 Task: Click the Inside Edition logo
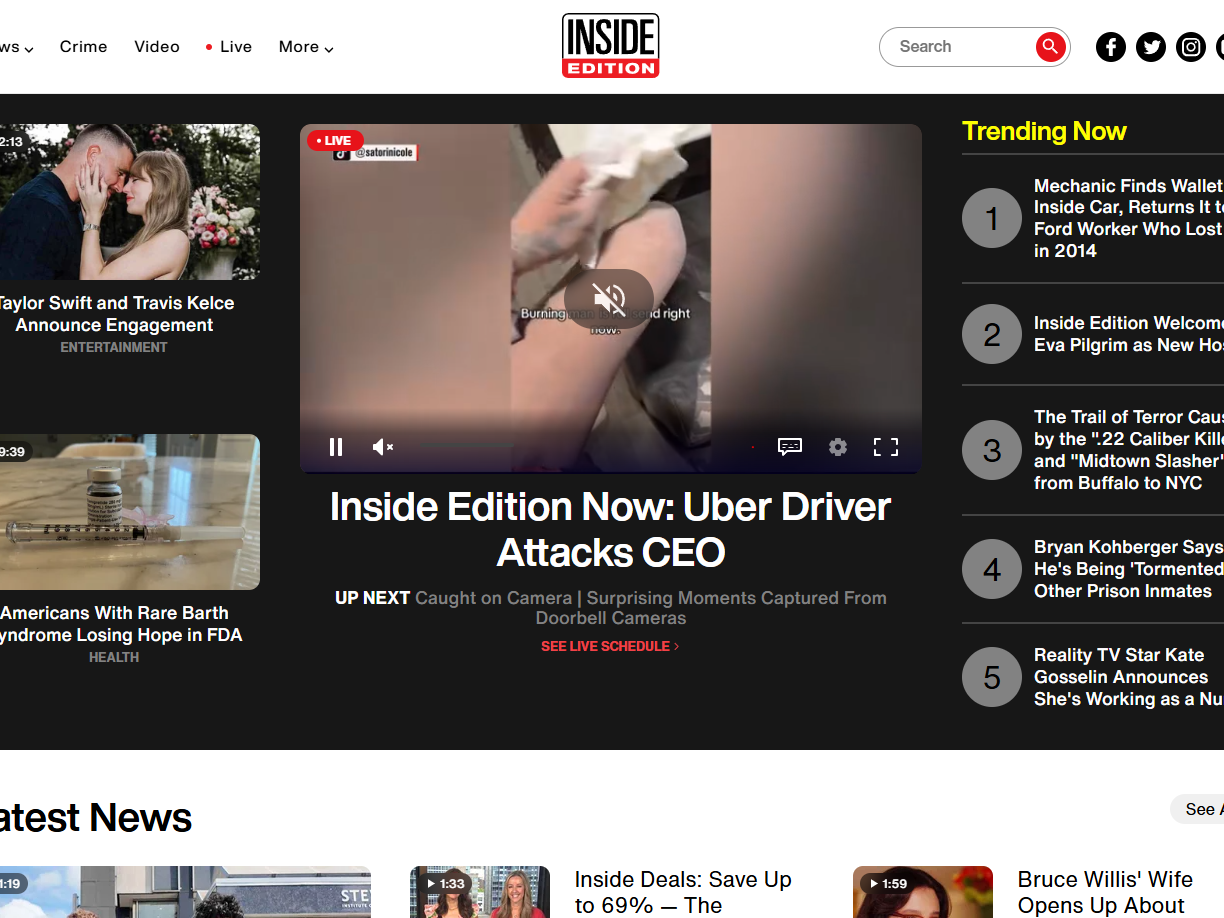610,46
